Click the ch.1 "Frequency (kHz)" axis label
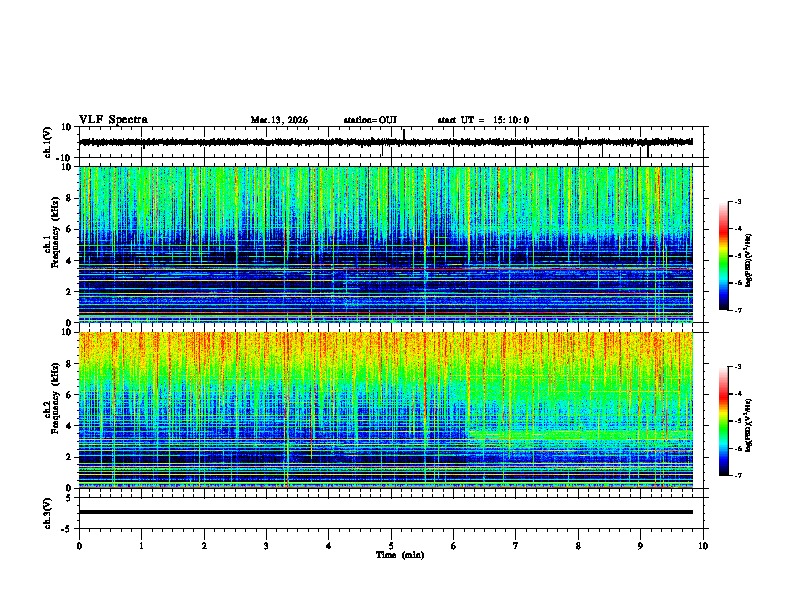This screenshot has width=792, height=612. (55, 232)
